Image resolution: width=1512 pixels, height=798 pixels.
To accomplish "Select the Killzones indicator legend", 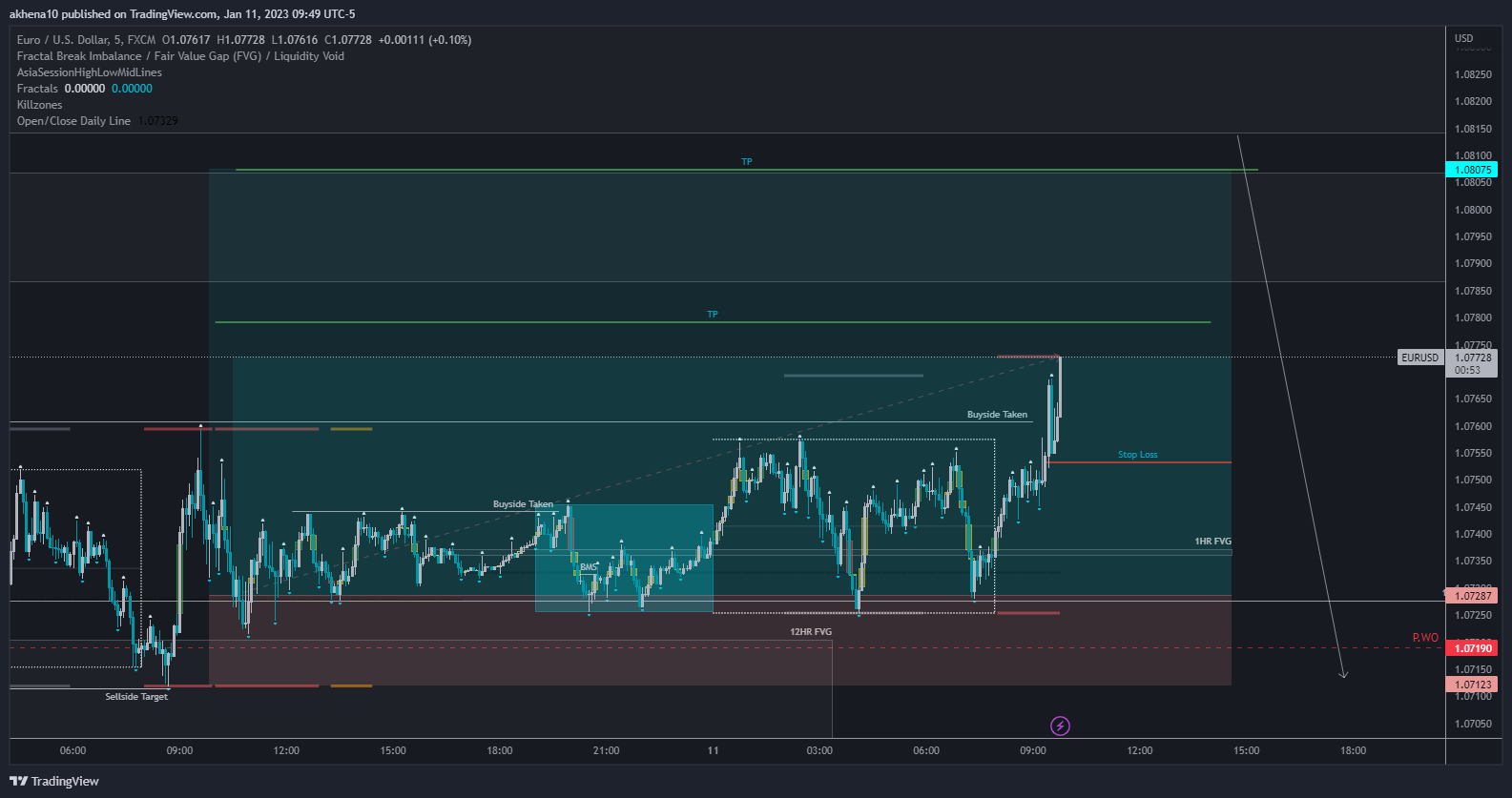I will point(40,105).
